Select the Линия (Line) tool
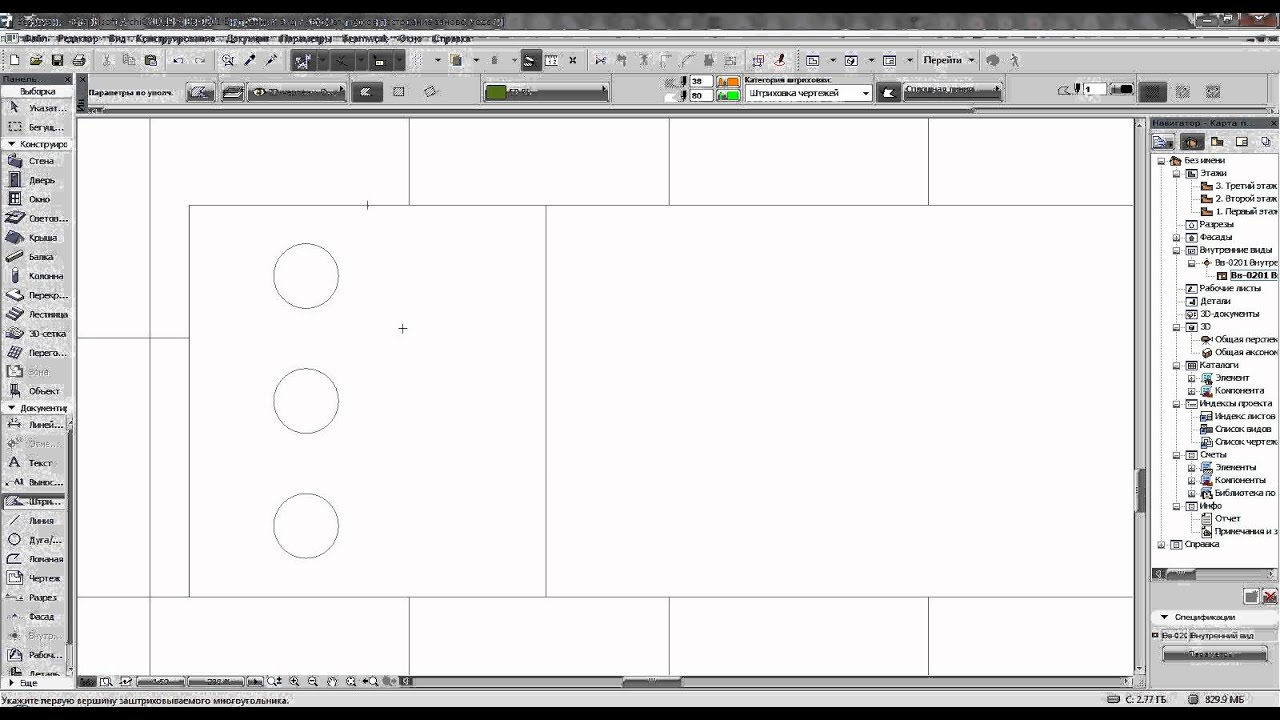 [35, 521]
